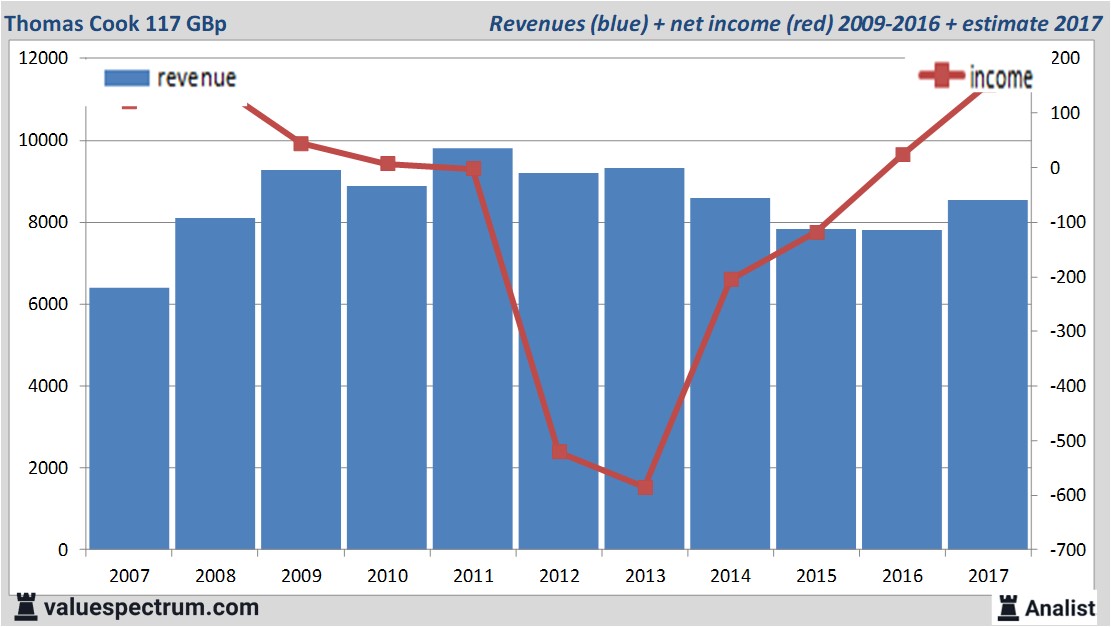
Task: Click the 2017 estimate revenue bar
Action: coord(988,375)
